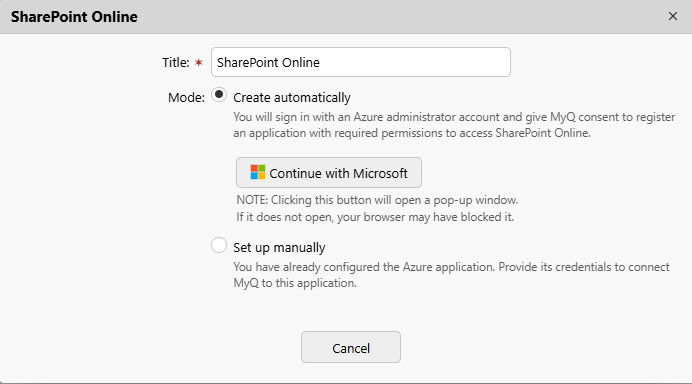
Task: Select the Set up manually option
Action: (219, 245)
